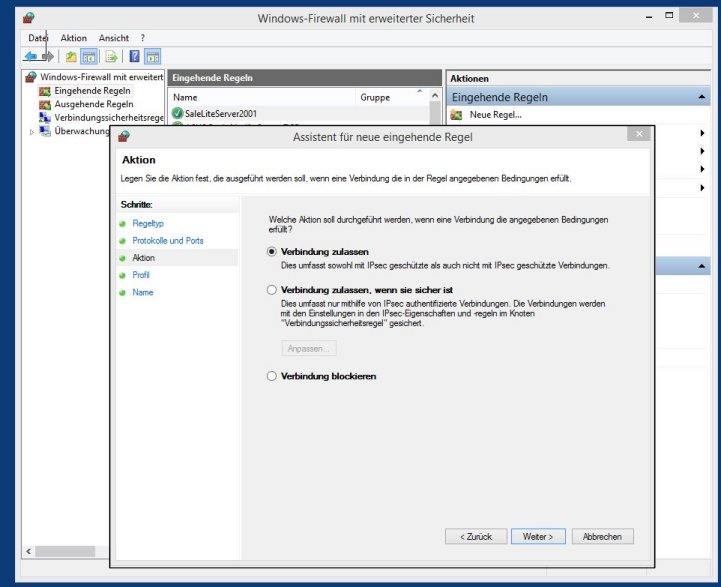The image size is (721, 587).
Task: Select Eingehende Regeln in the tree
Action: point(92,91)
